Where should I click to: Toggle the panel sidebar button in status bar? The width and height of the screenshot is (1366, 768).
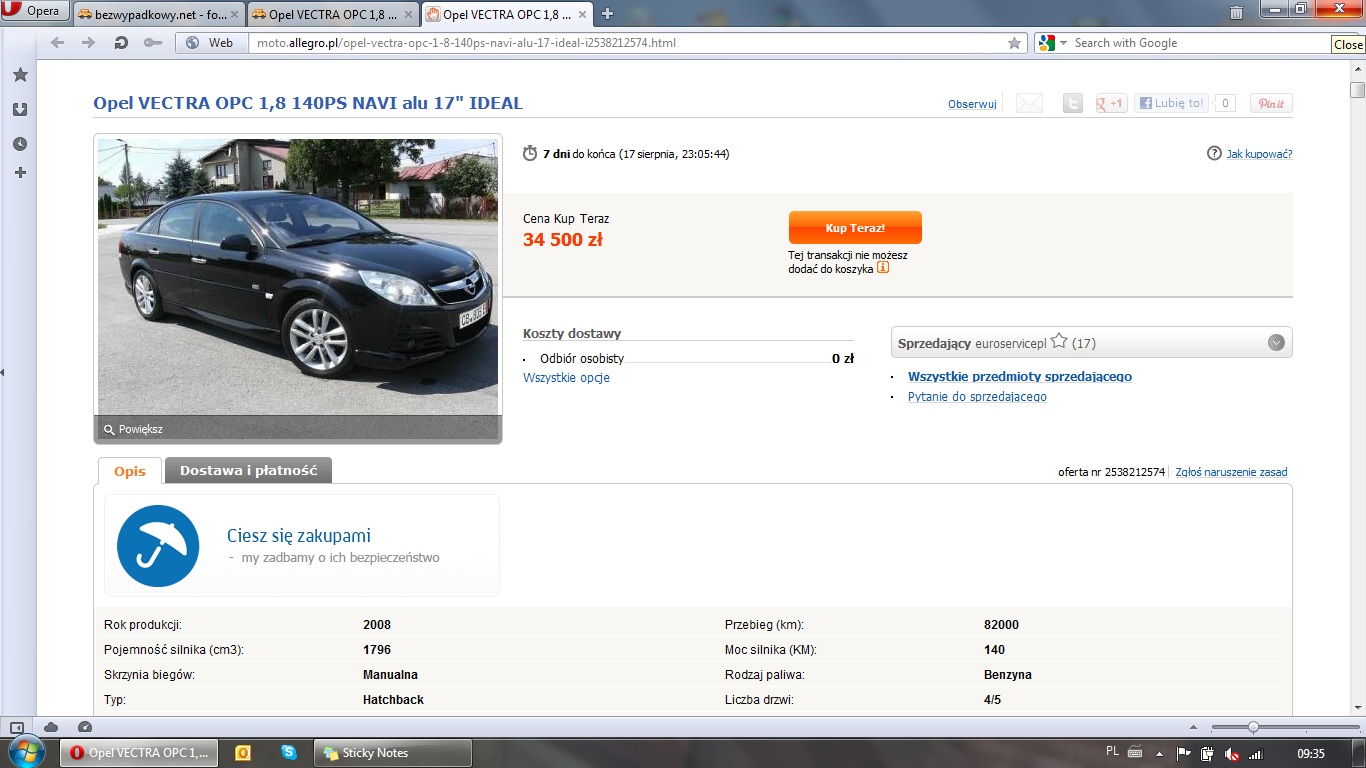(x=16, y=727)
